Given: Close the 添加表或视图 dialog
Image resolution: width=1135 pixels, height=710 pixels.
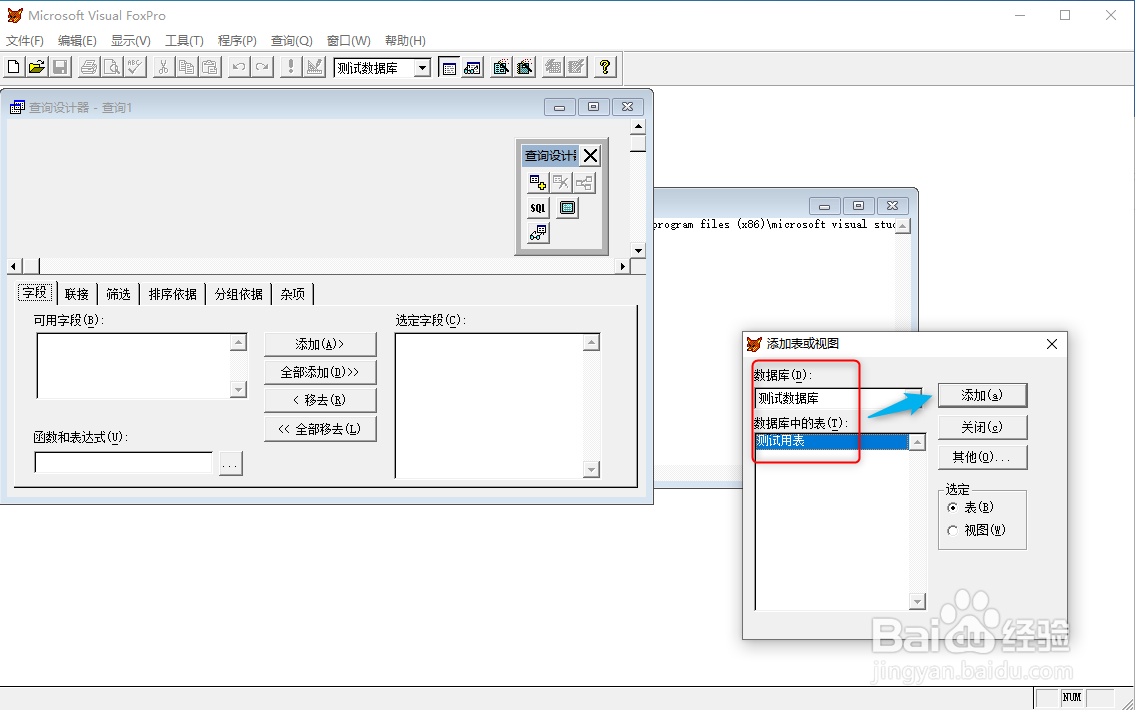Looking at the screenshot, I should (1052, 344).
